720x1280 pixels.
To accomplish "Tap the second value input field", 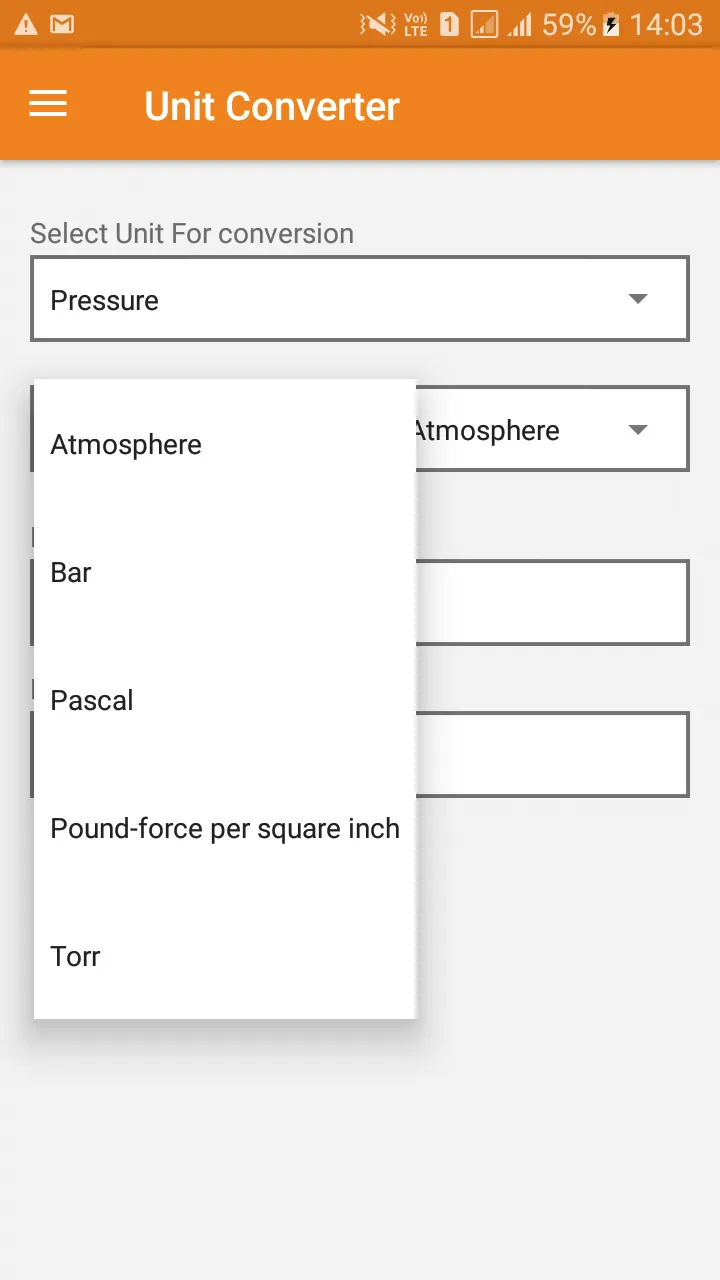I will coord(552,754).
